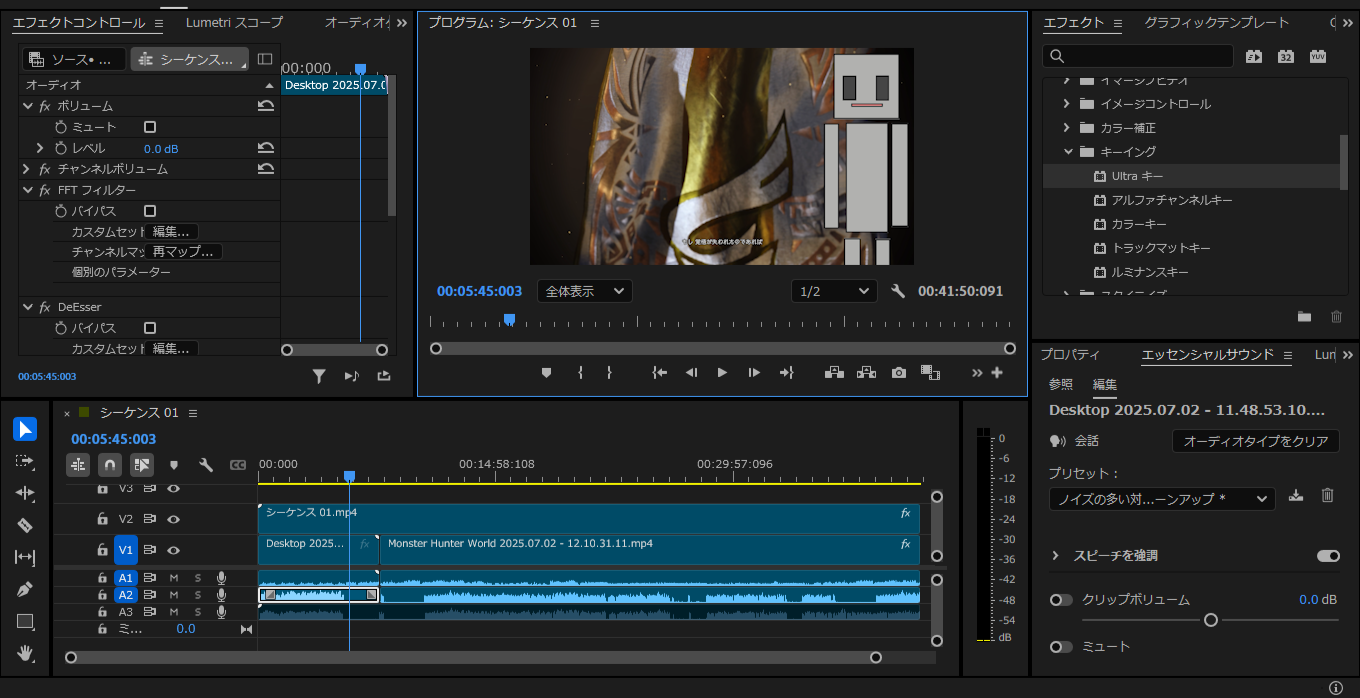Toggle nest insert sequence button
Image resolution: width=1360 pixels, height=698 pixels.
pos(78,465)
